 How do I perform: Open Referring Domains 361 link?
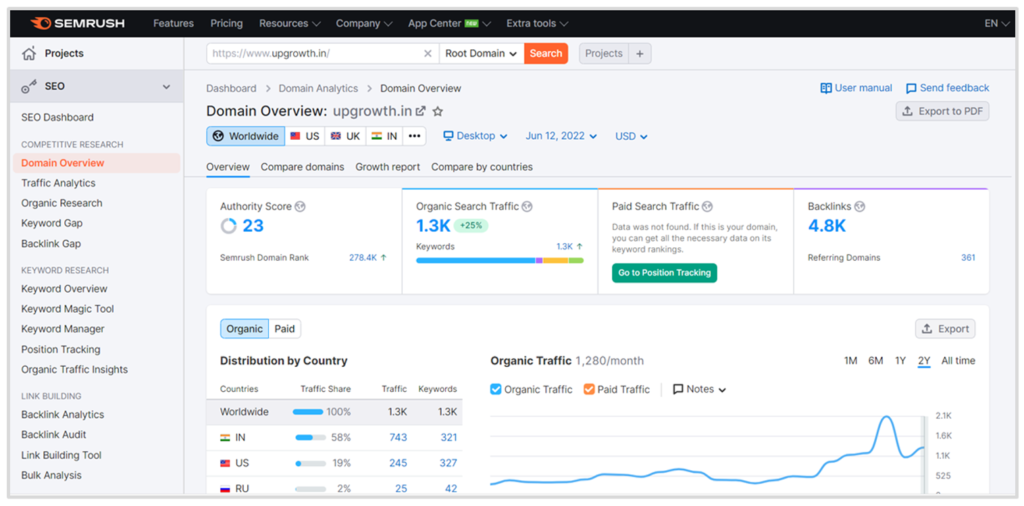pos(968,258)
